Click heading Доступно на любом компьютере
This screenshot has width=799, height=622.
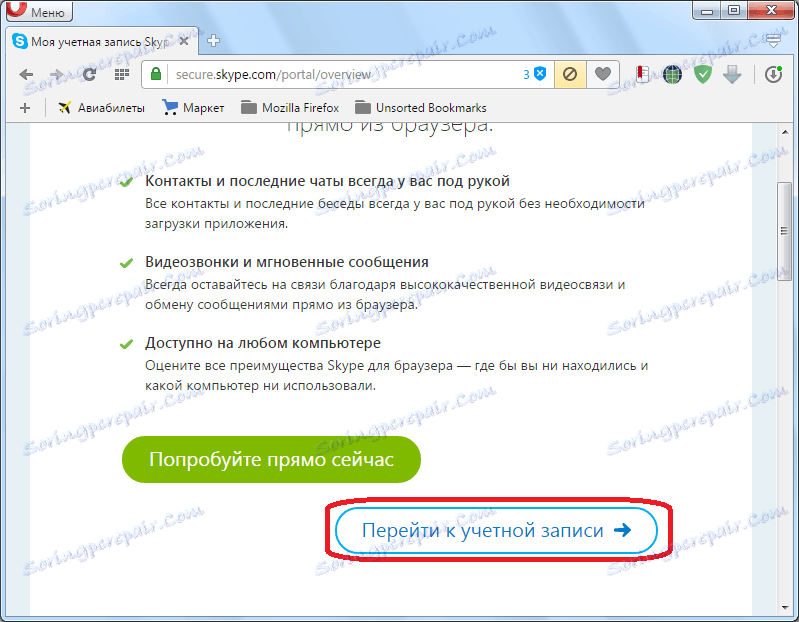click(262, 343)
